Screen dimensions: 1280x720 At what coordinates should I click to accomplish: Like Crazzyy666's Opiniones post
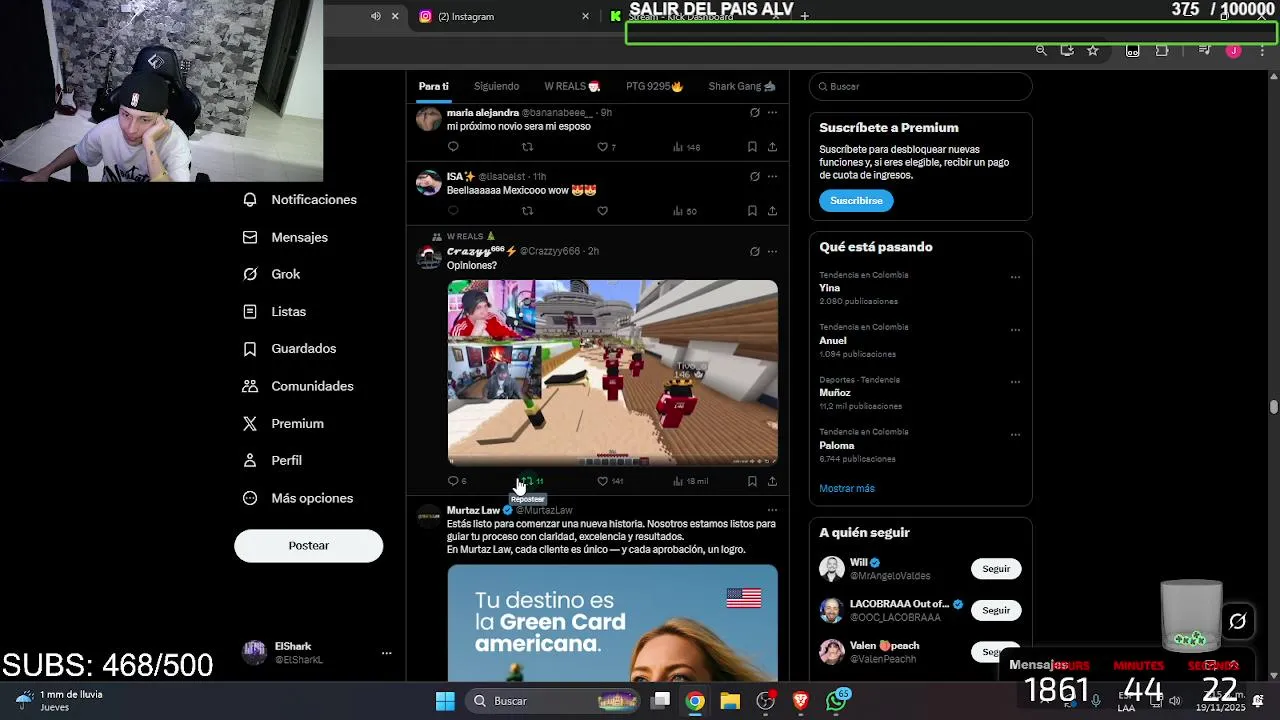(610, 481)
